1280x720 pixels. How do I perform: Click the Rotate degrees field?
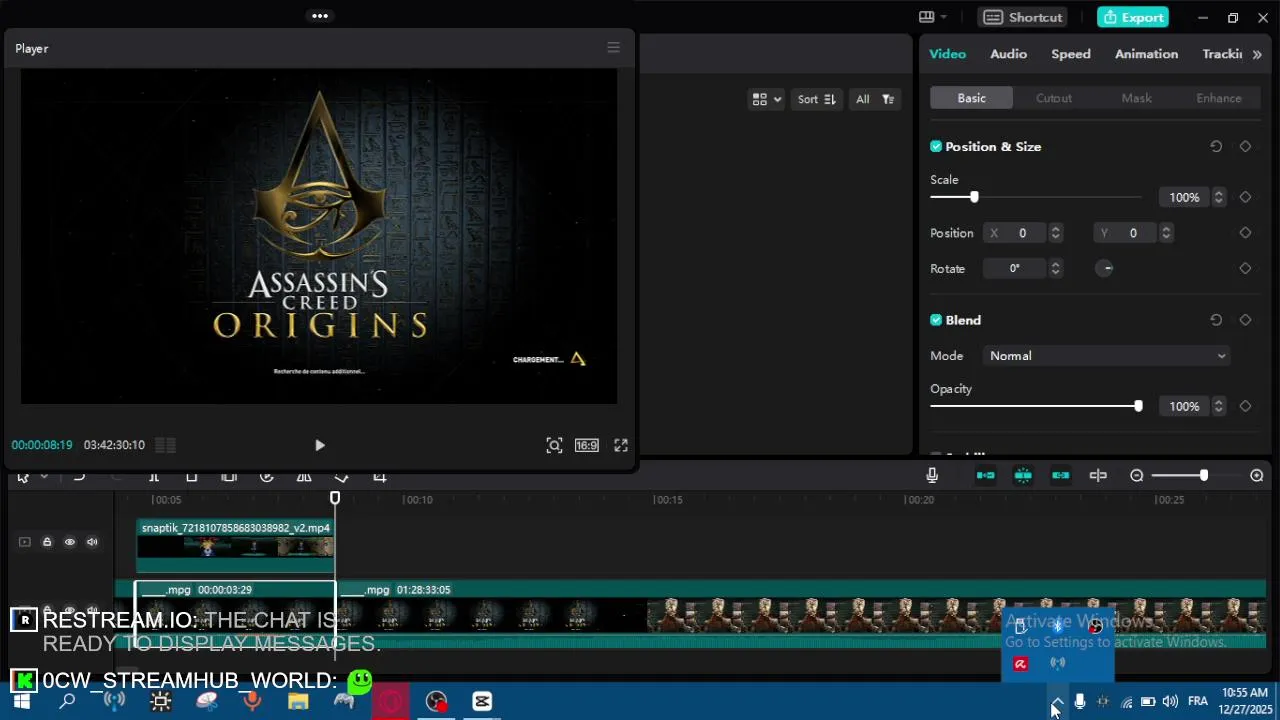(x=1016, y=268)
